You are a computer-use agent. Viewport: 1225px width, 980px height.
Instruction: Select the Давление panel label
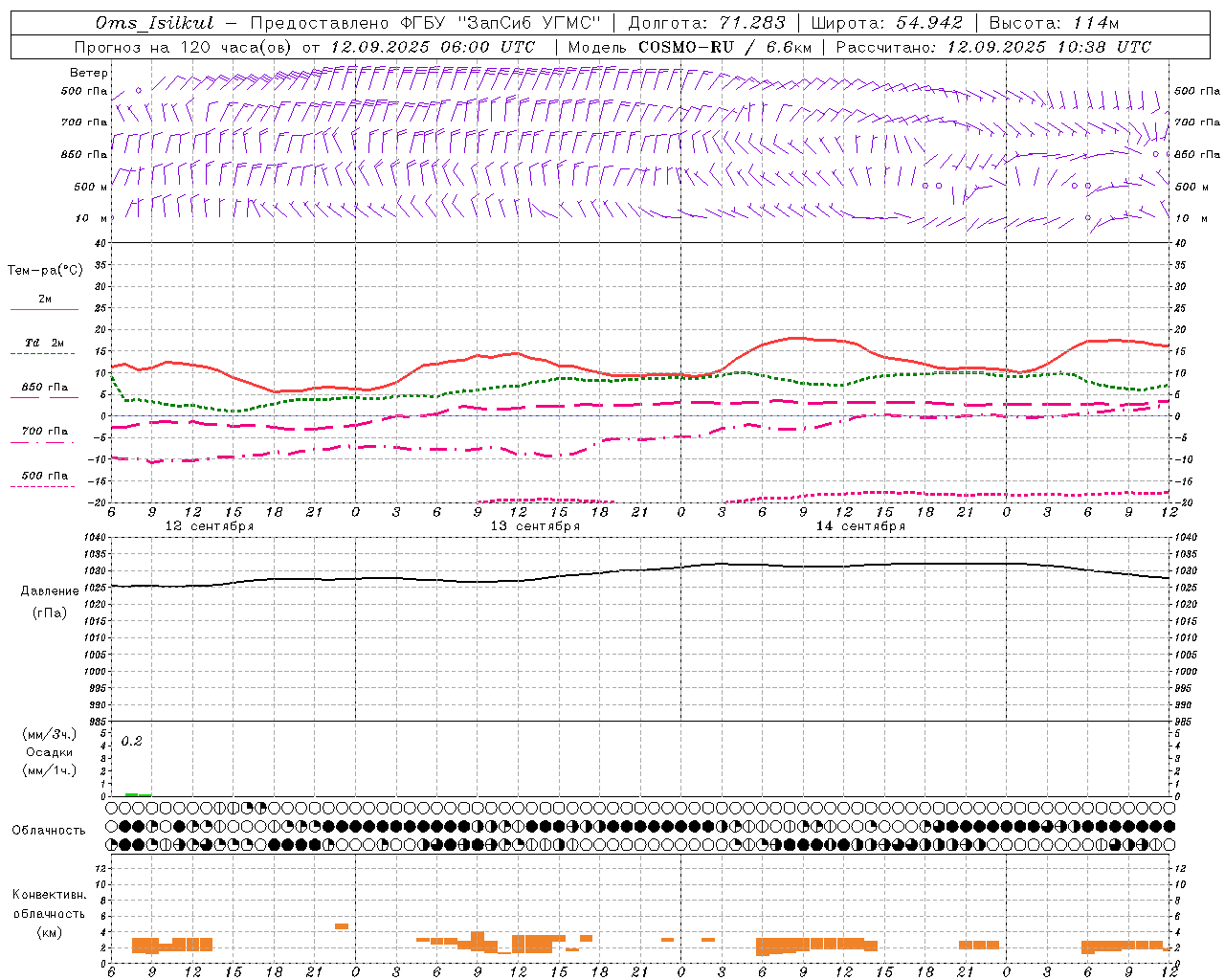coord(50,591)
